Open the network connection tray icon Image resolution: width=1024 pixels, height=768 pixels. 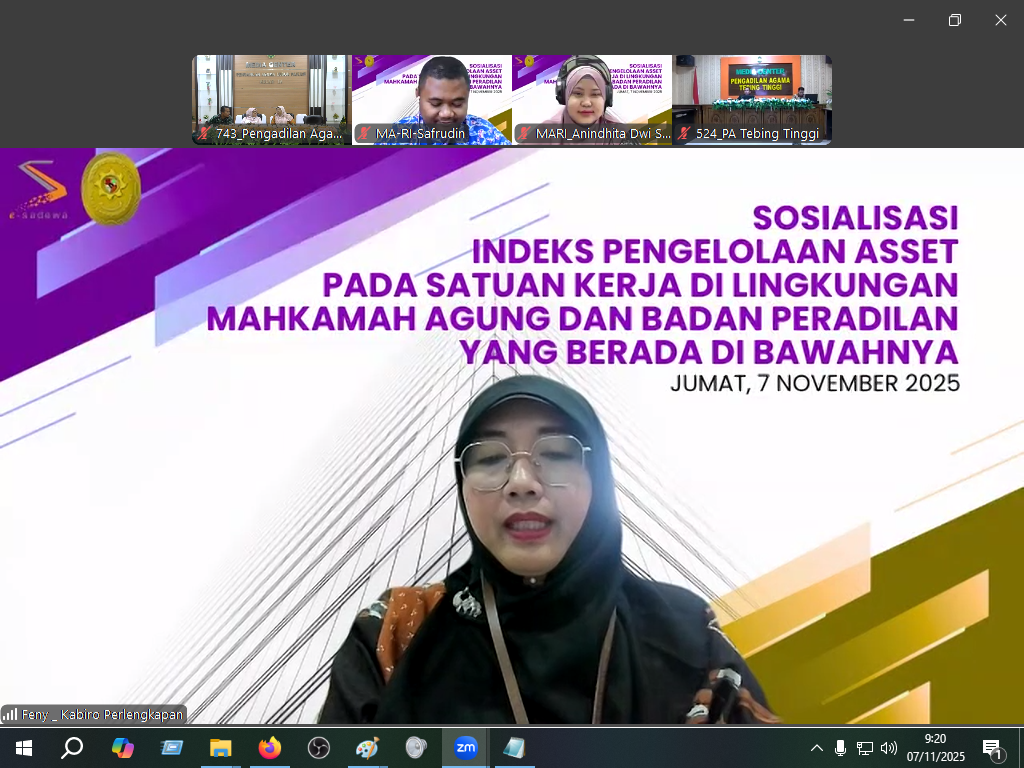tap(864, 748)
